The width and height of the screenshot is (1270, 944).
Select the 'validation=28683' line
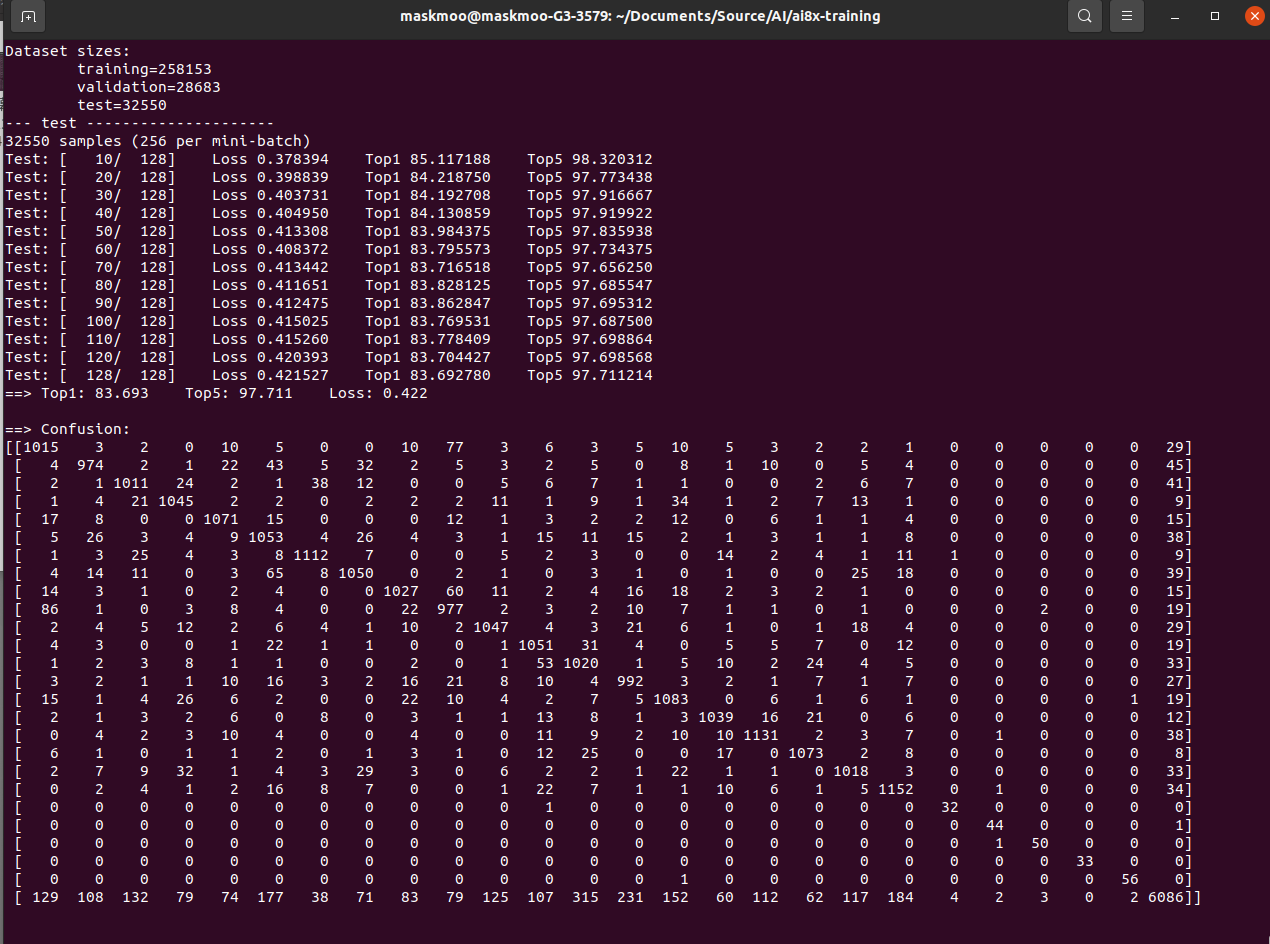(149, 87)
